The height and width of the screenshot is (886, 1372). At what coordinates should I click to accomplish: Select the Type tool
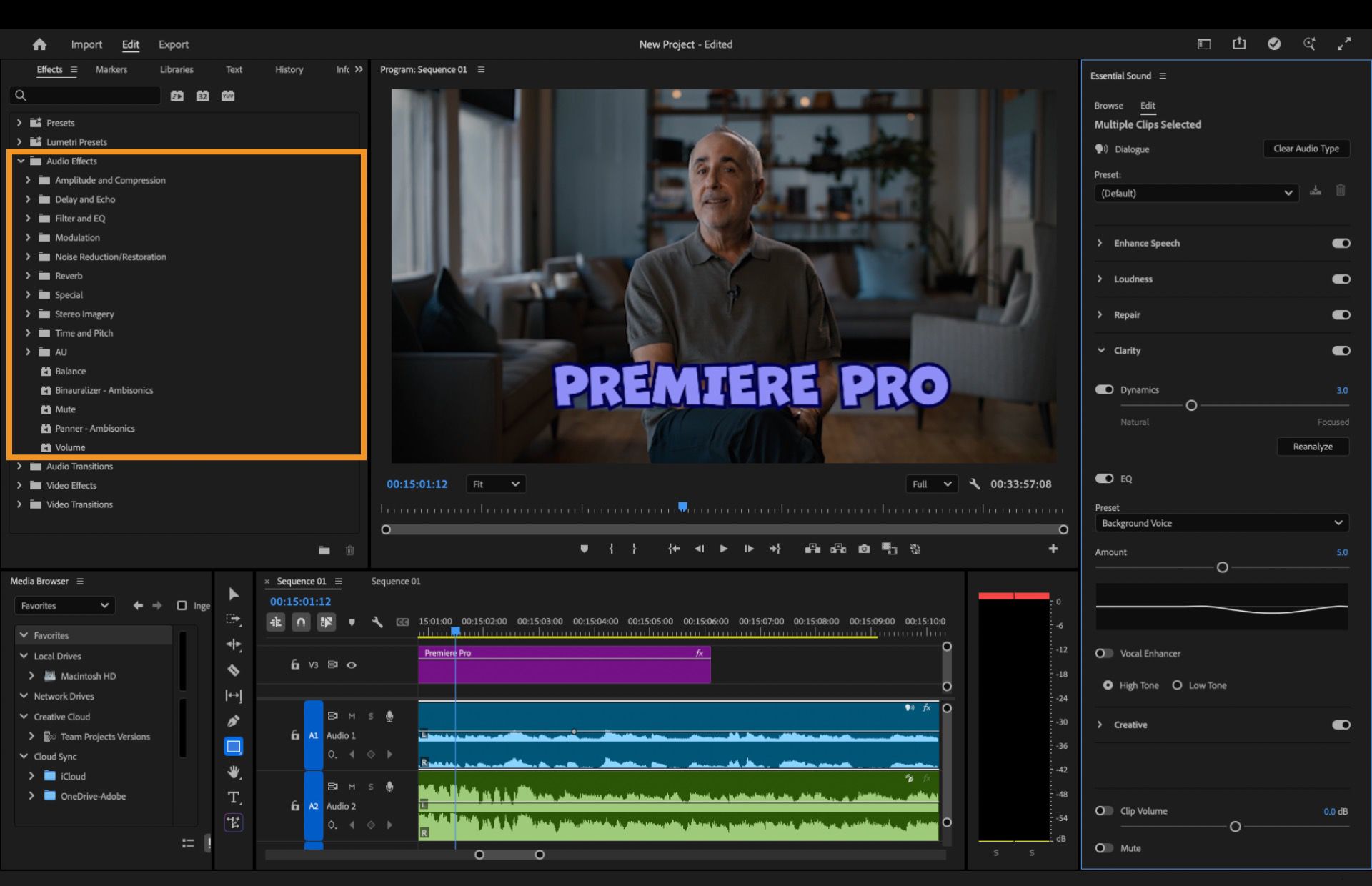point(233,798)
